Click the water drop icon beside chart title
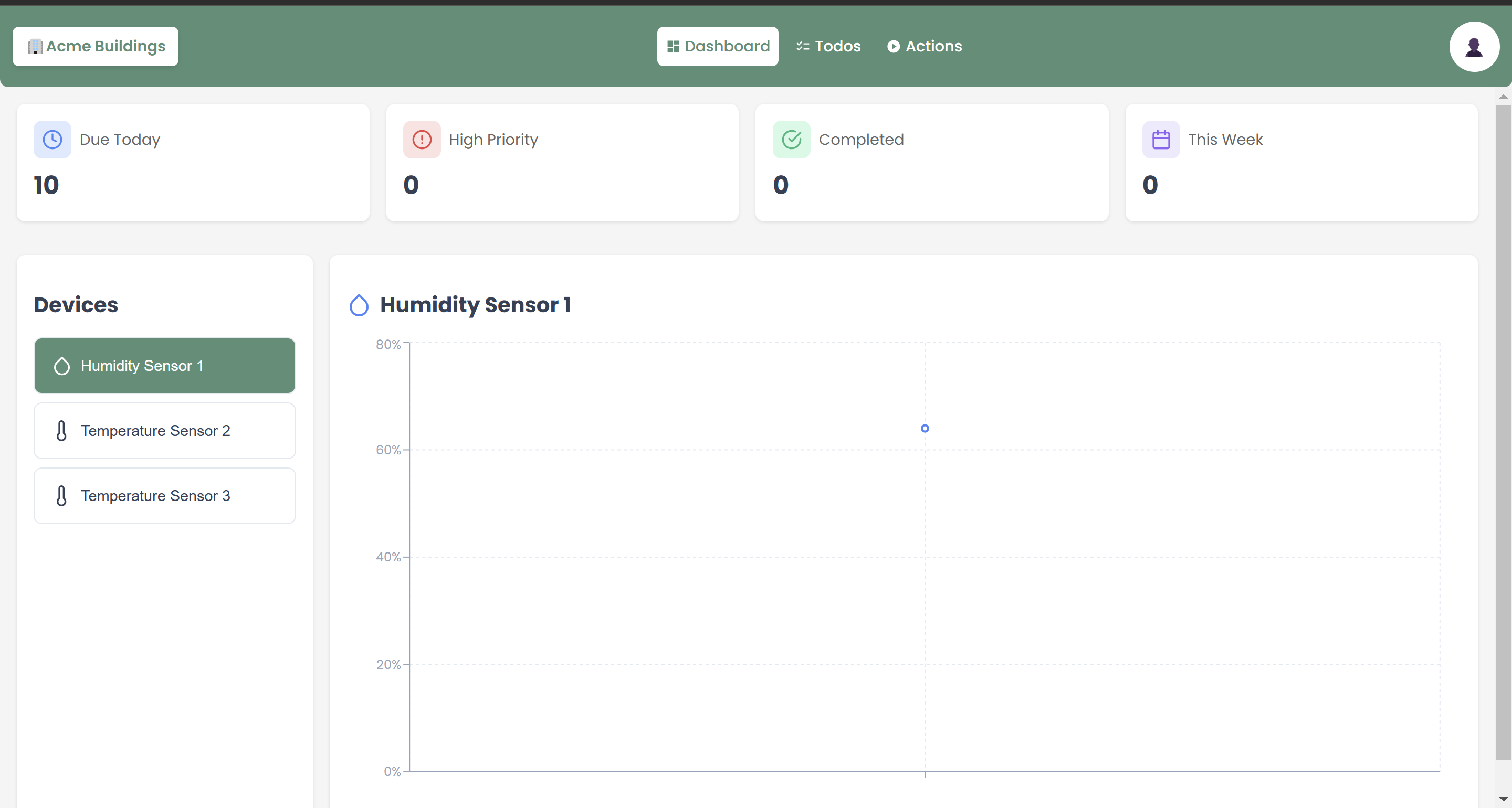Viewport: 1512px width, 808px height. coord(359,305)
